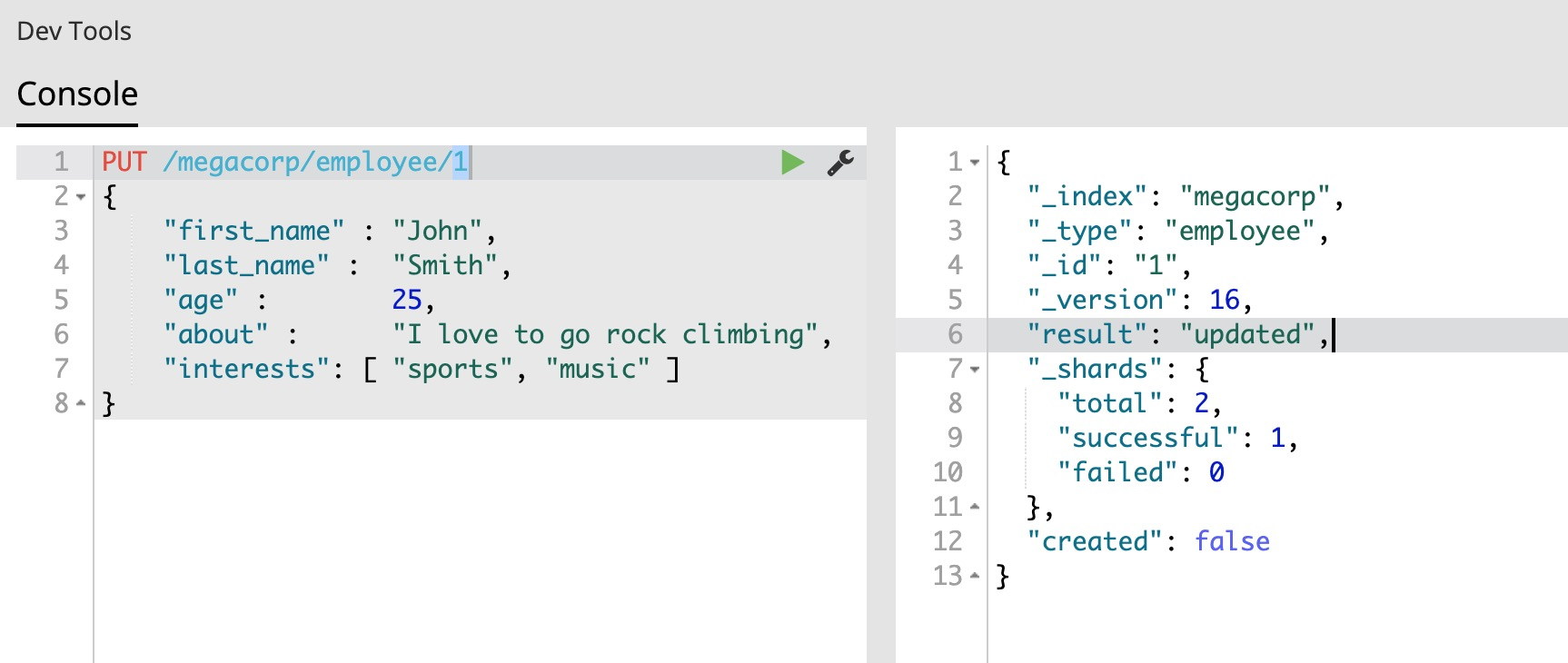Click fold marker at request line 8
This screenshot has width=1568, height=663.
81,403
